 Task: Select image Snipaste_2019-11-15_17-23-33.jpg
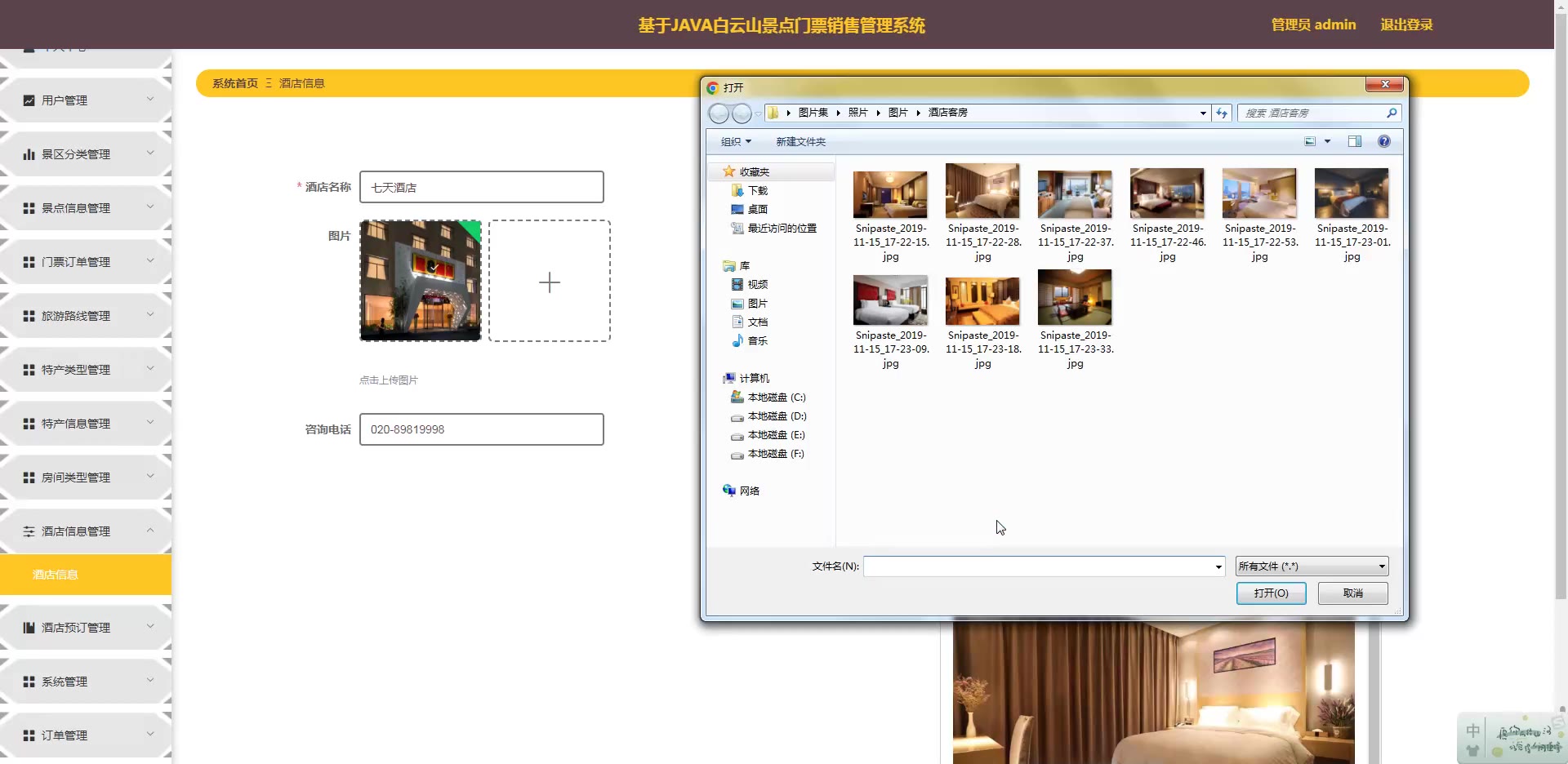pyautogui.click(x=1075, y=320)
